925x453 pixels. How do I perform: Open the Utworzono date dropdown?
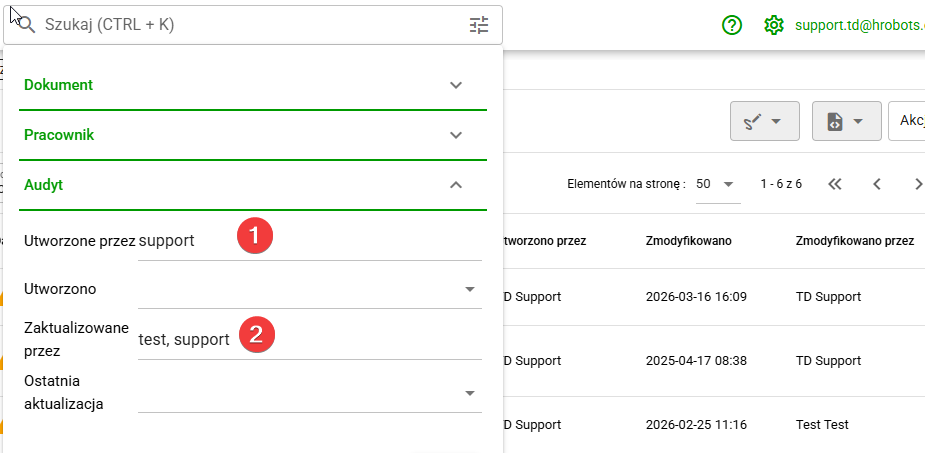310,289
